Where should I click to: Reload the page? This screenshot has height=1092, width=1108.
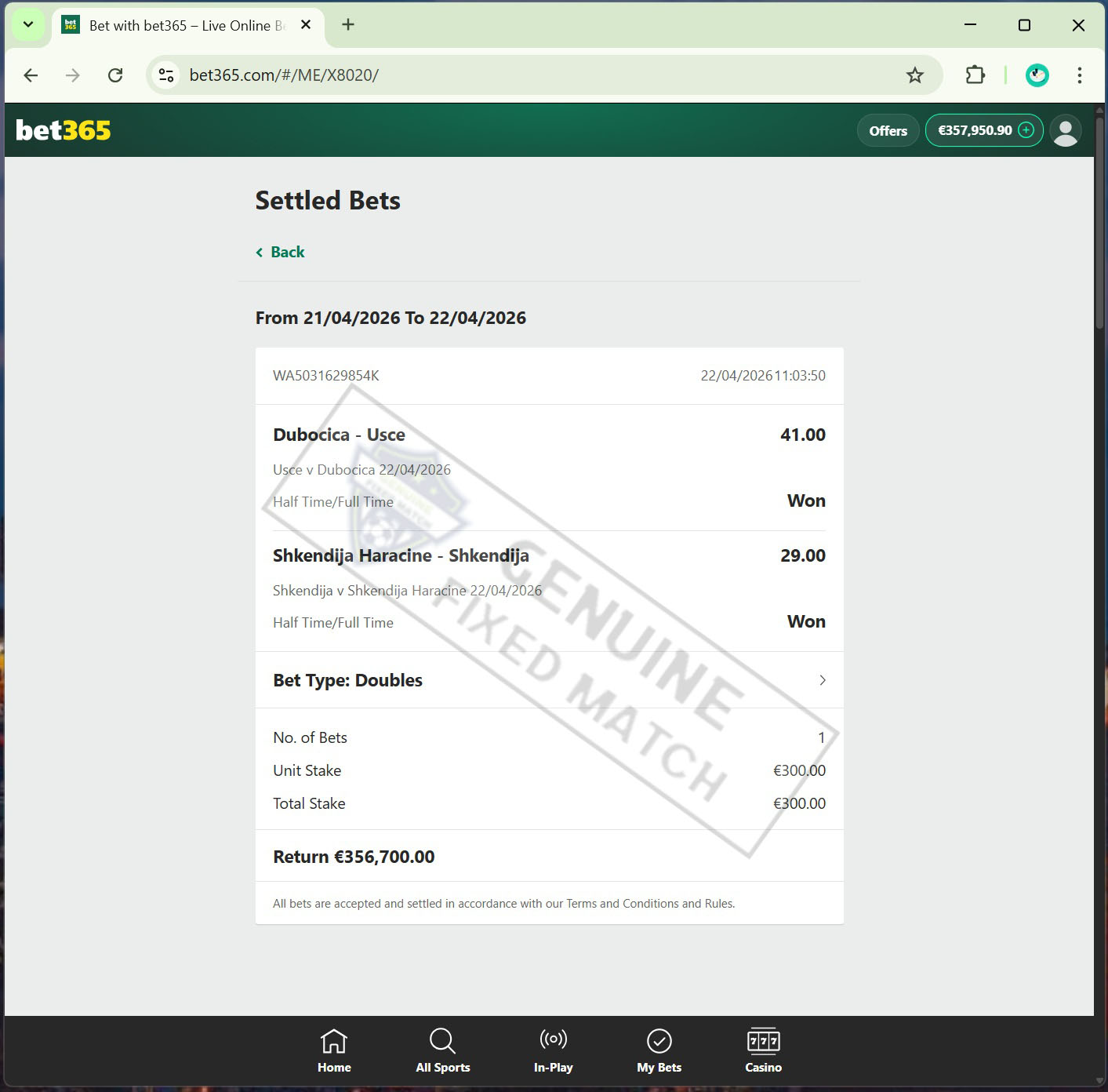click(x=115, y=75)
